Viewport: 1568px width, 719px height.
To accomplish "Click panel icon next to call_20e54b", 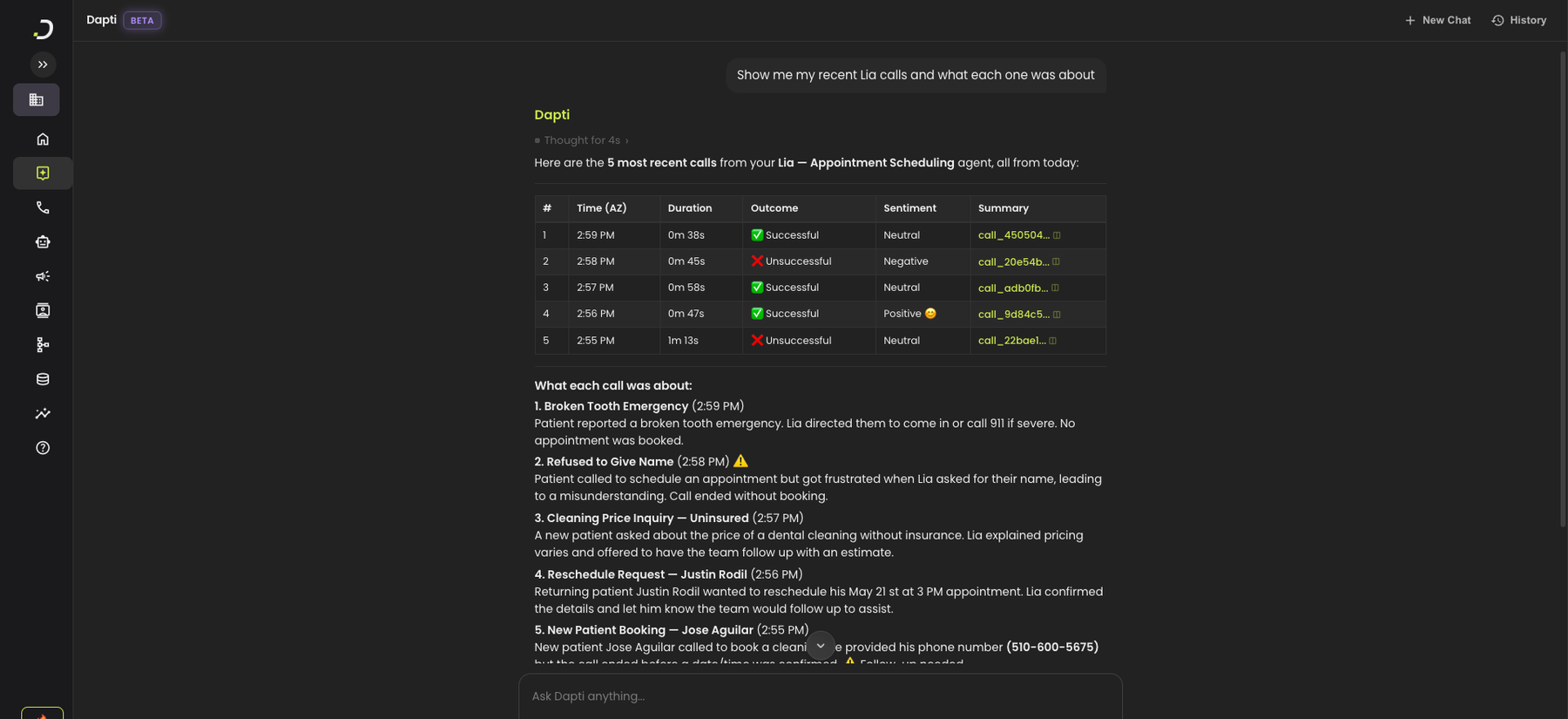I will coord(1056,261).
